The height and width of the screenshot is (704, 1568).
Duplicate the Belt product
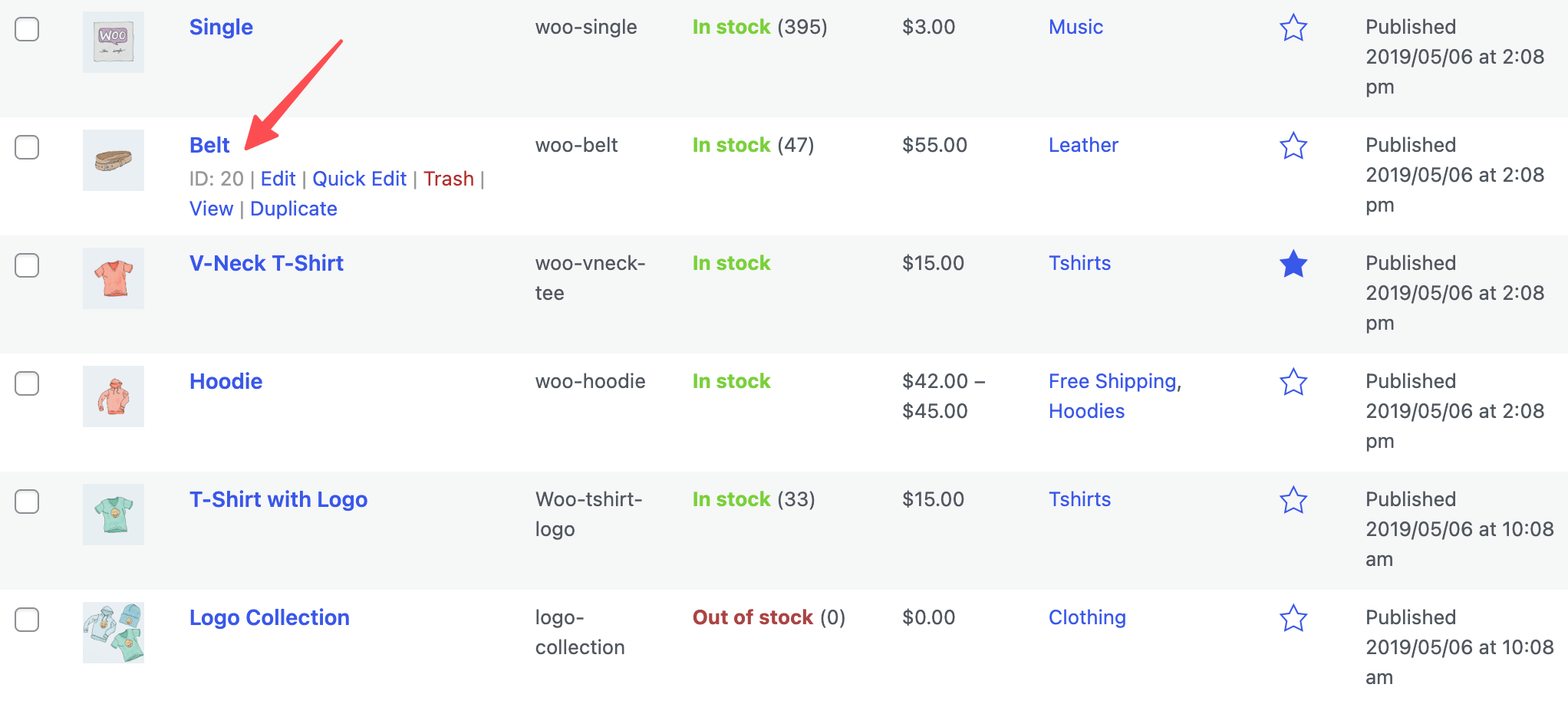pyautogui.click(x=294, y=208)
